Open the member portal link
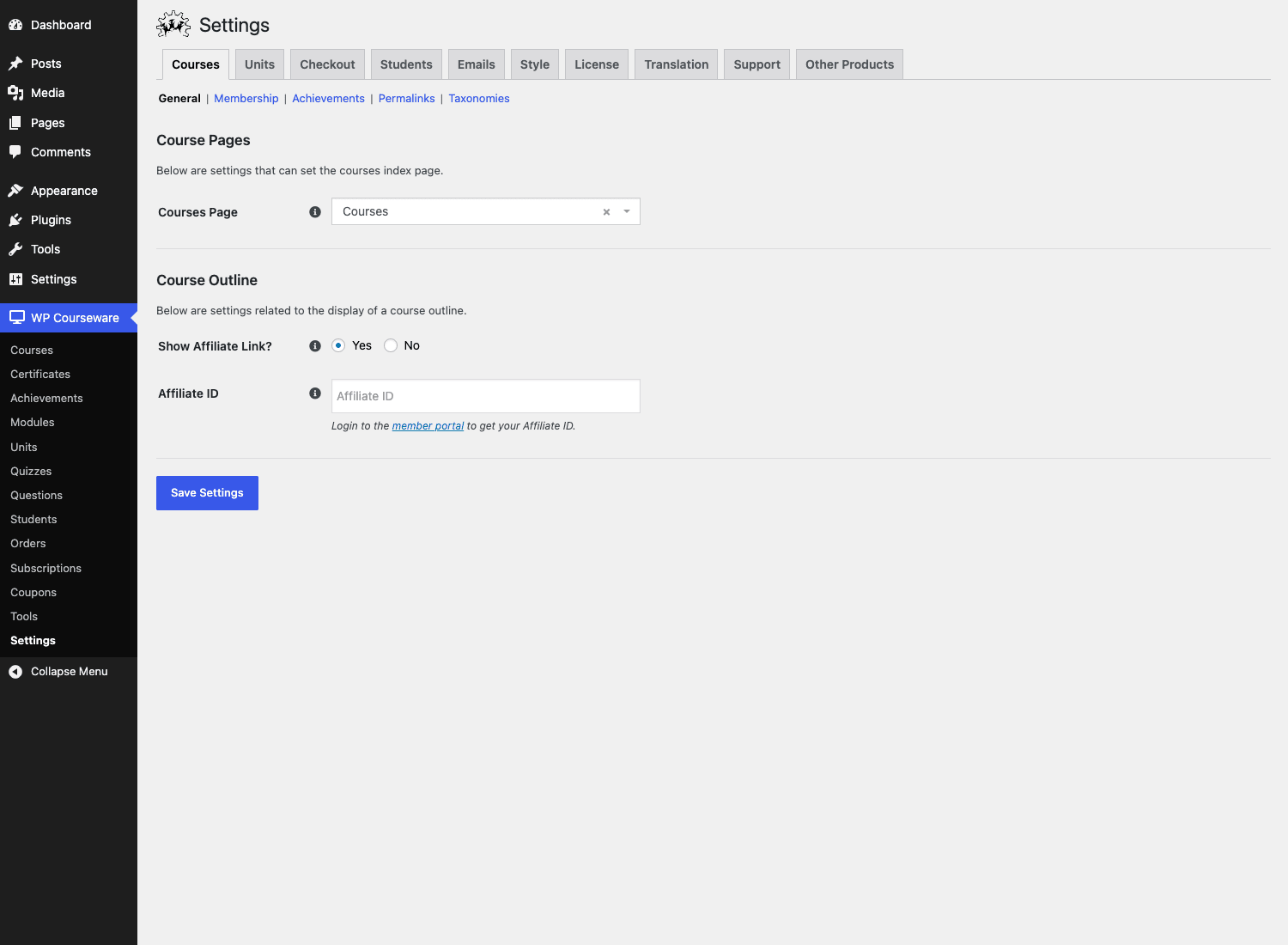This screenshot has height=945, width=1288. [428, 426]
